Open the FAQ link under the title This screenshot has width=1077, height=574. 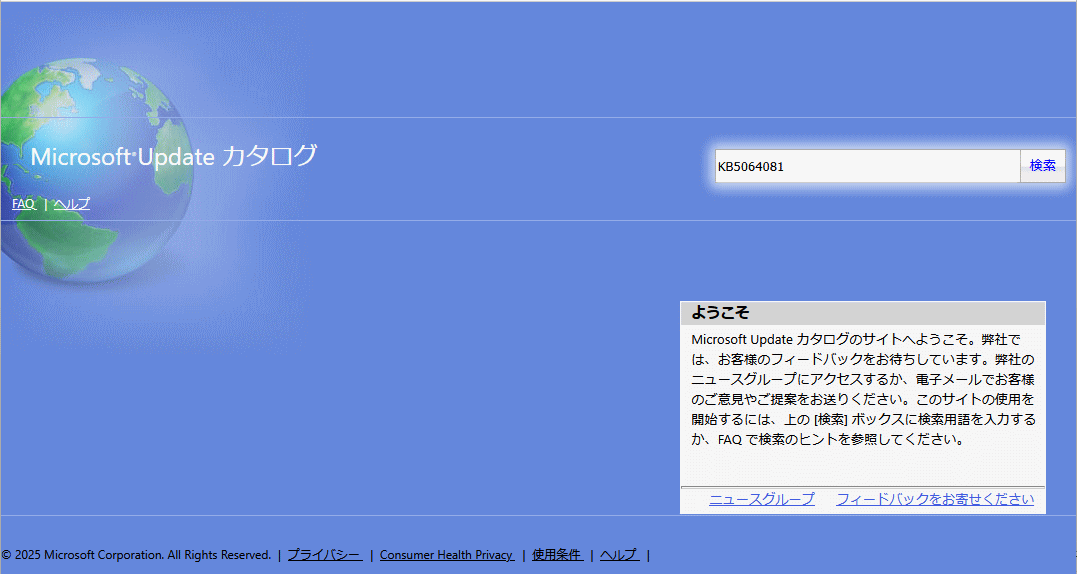pos(23,204)
